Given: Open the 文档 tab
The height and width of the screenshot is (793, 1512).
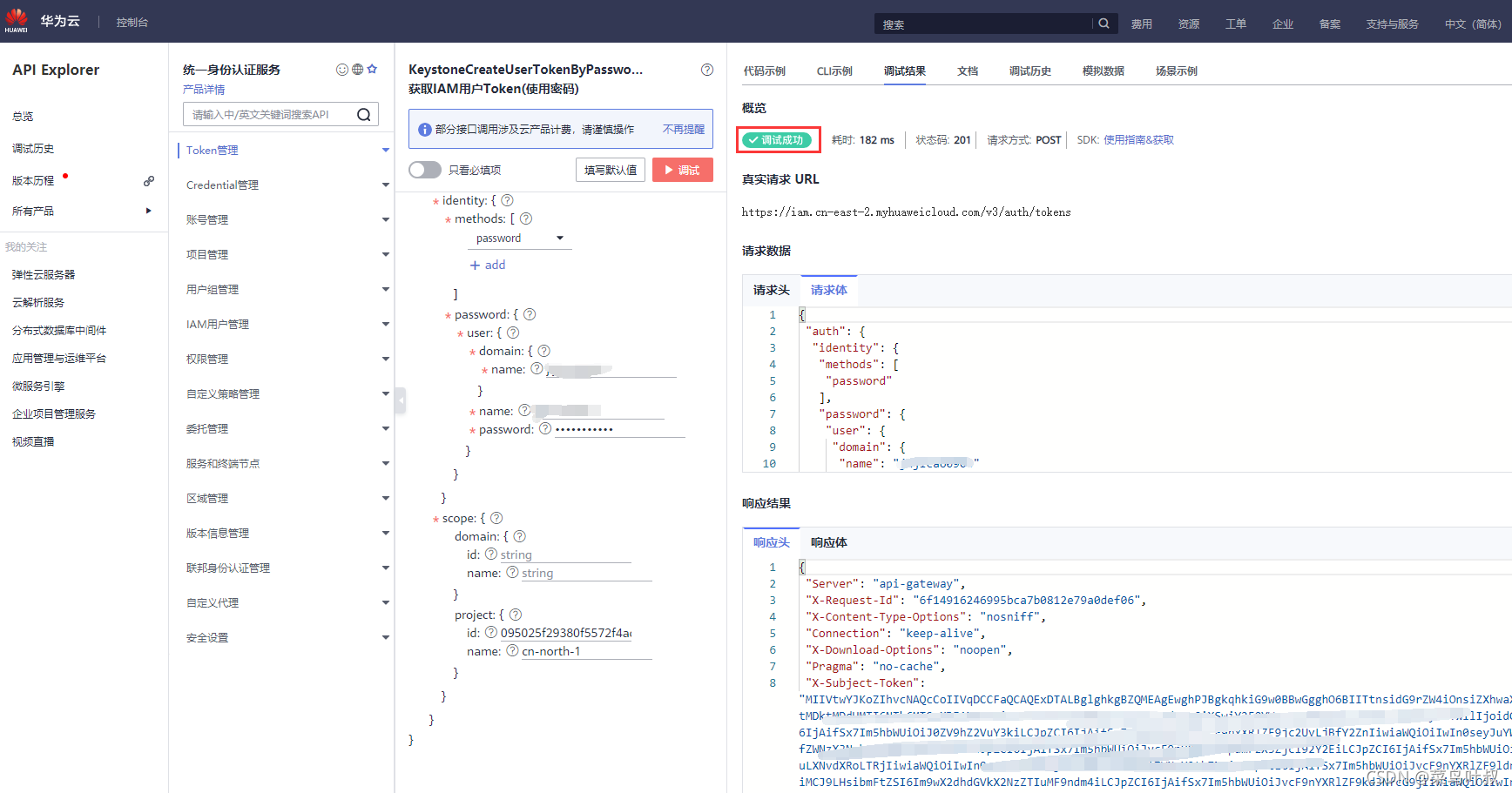Looking at the screenshot, I should click(968, 71).
